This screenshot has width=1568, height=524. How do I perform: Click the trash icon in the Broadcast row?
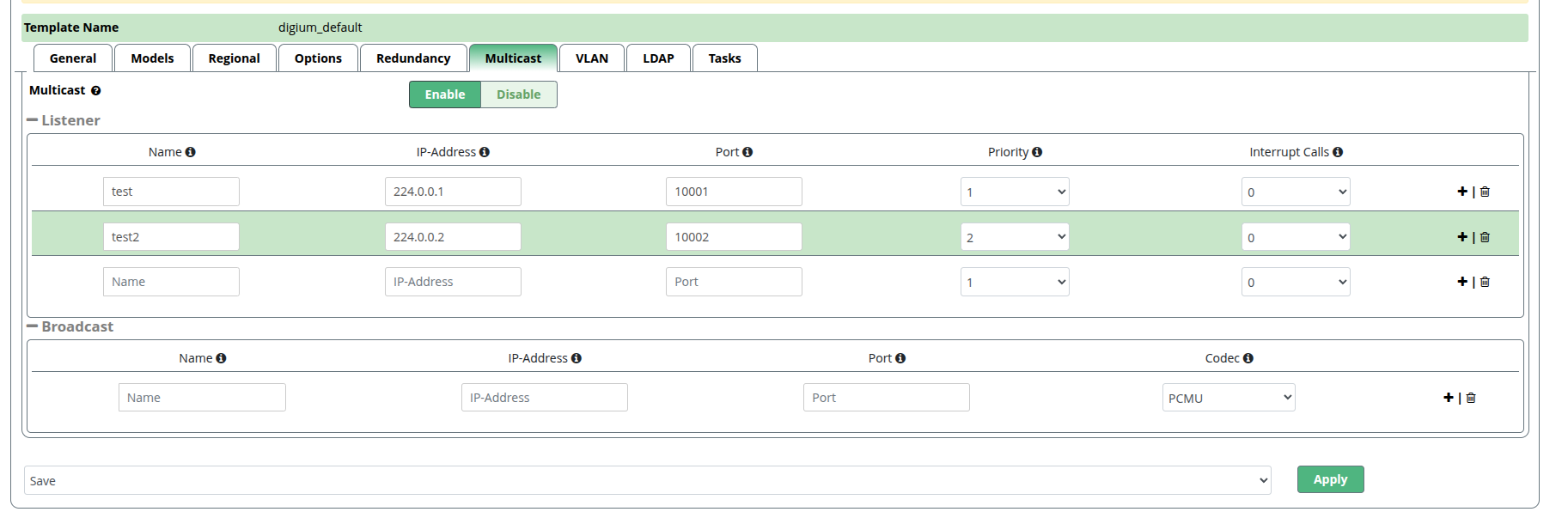tap(1471, 398)
